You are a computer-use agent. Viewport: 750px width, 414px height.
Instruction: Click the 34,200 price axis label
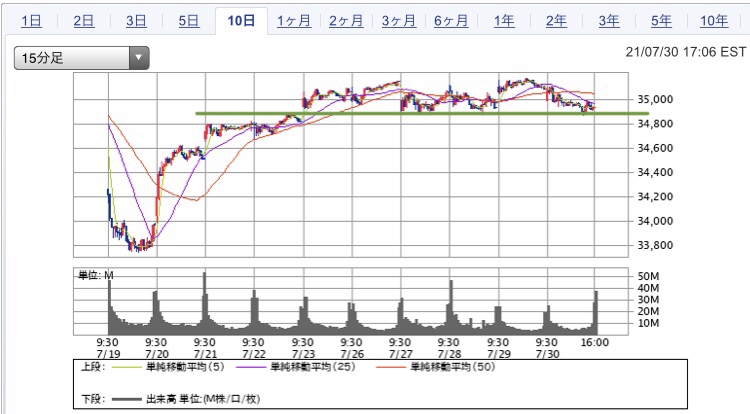pyautogui.click(x=655, y=196)
